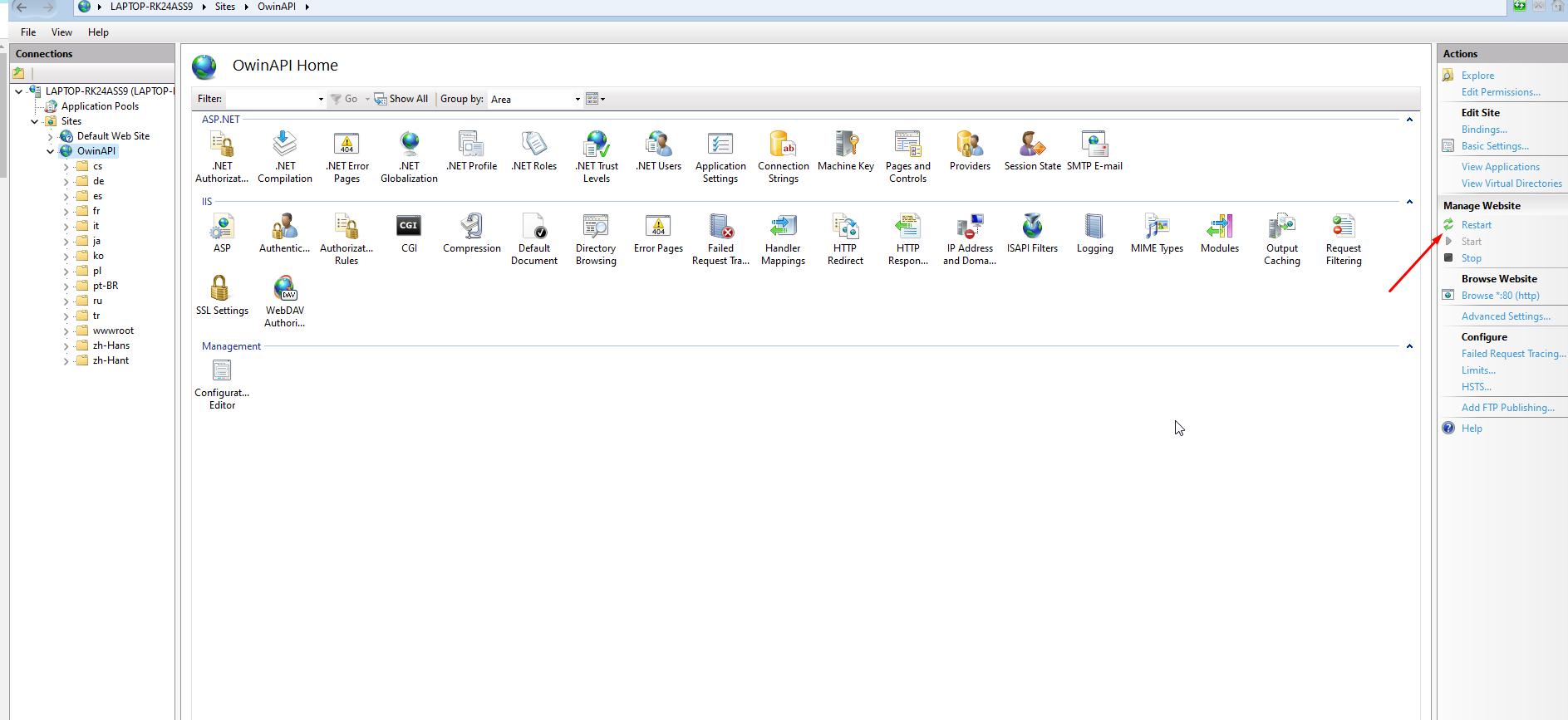Open .NET Trust Levels icon
Screen dimensions: 1568x720
coord(597,157)
